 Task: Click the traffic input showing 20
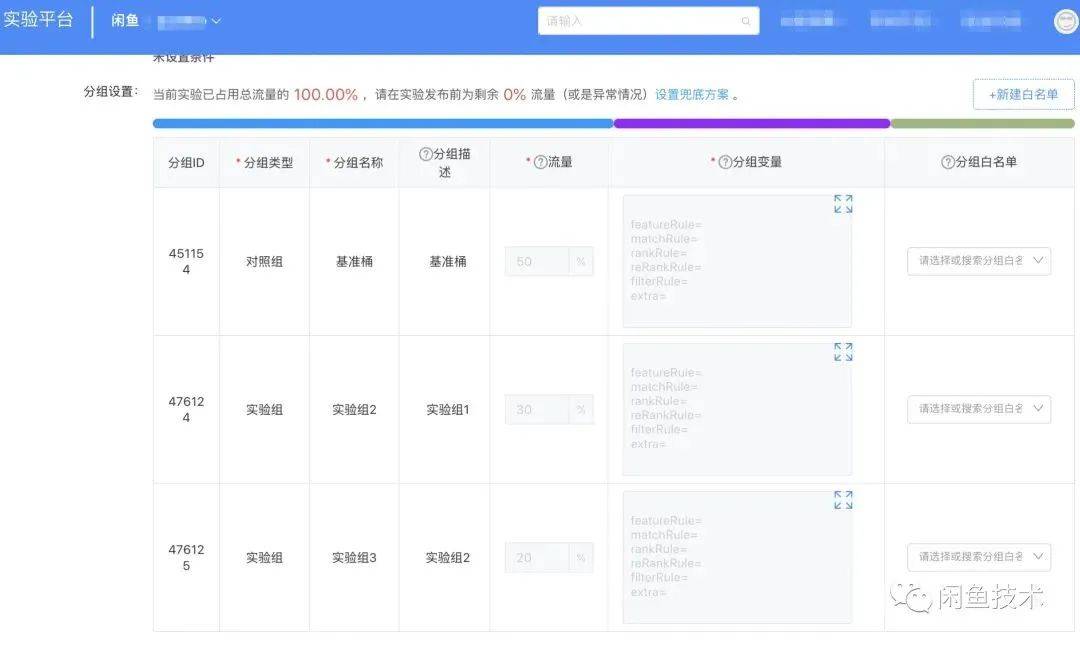[x=537, y=558]
